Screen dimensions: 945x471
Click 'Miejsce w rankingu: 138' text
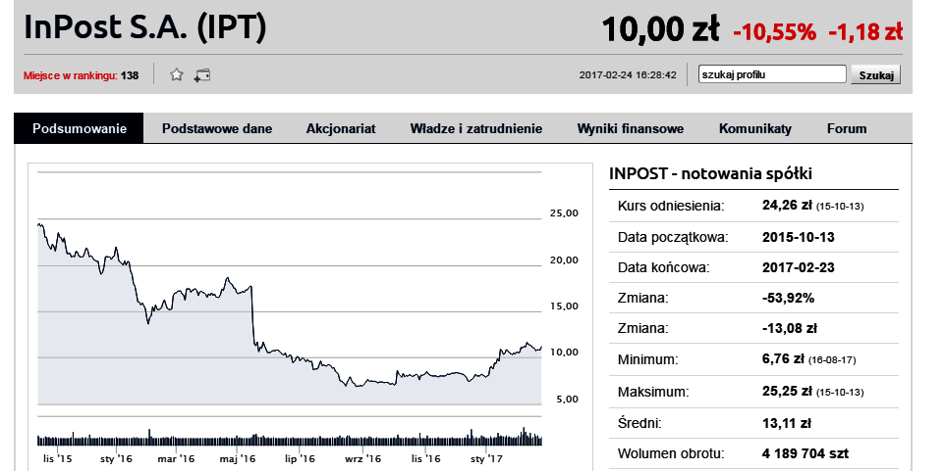[81, 75]
